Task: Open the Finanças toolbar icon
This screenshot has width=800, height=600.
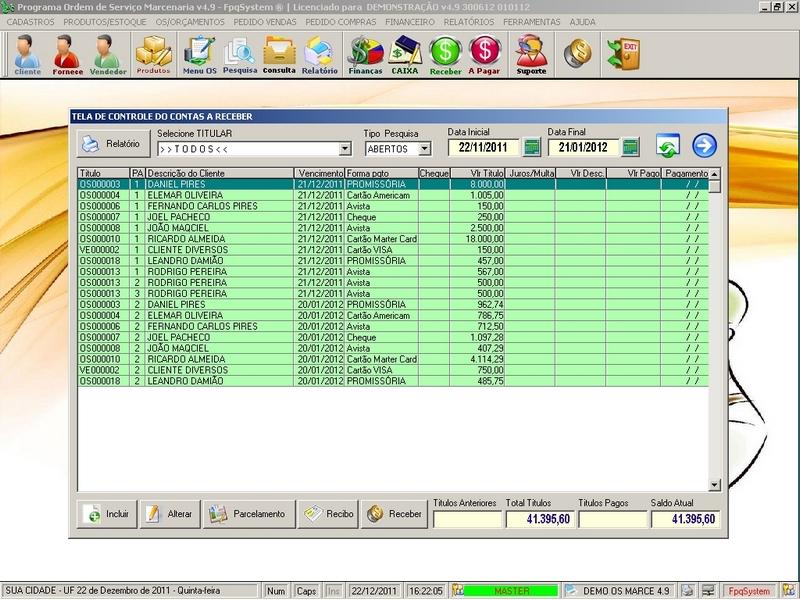Action: (x=364, y=54)
